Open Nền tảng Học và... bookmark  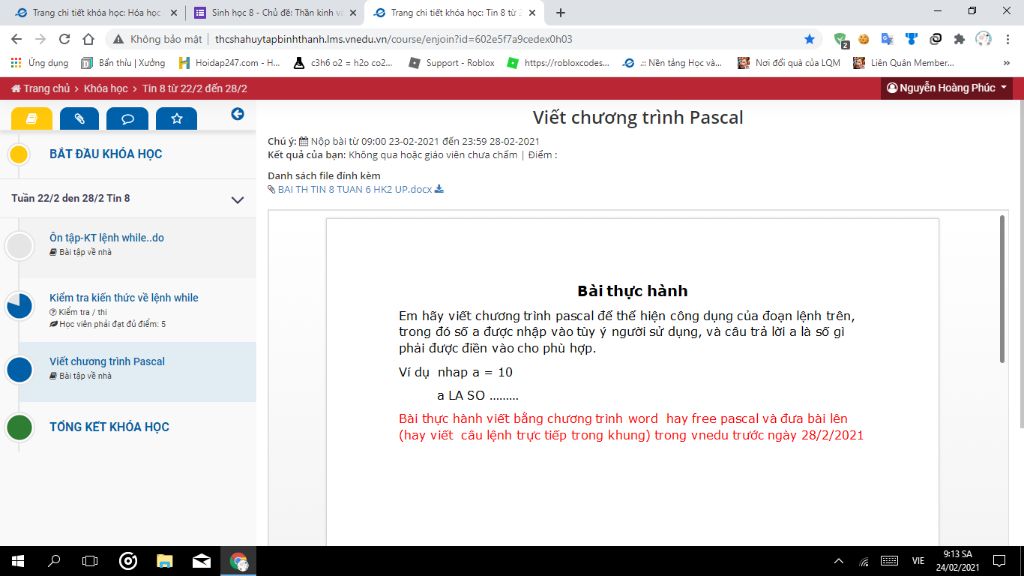coord(672,63)
